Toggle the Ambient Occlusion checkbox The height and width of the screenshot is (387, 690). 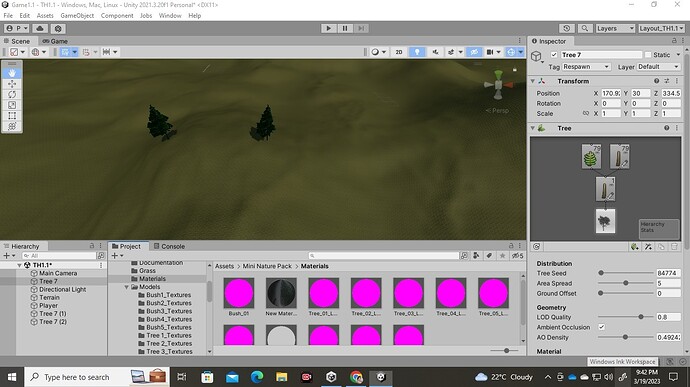[602, 327]
